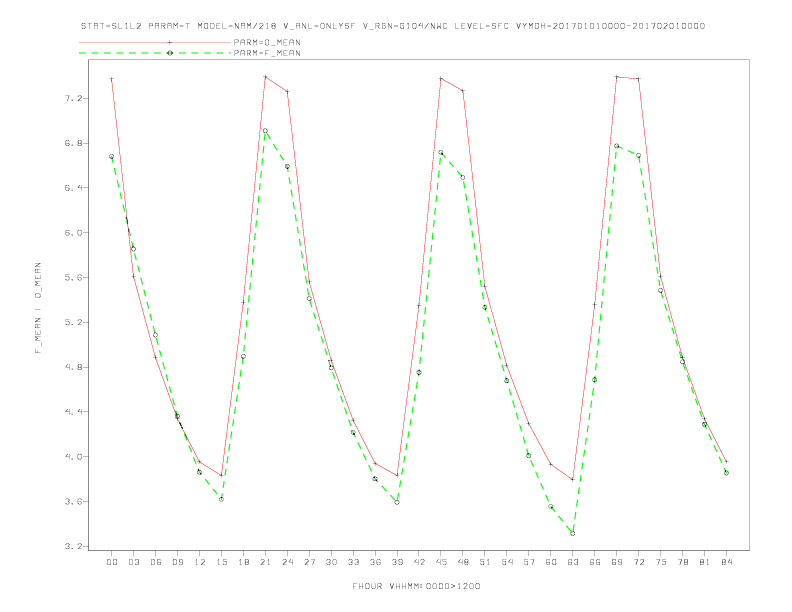Click the 4.0 y-axis tick label

[x=73, y=456]
